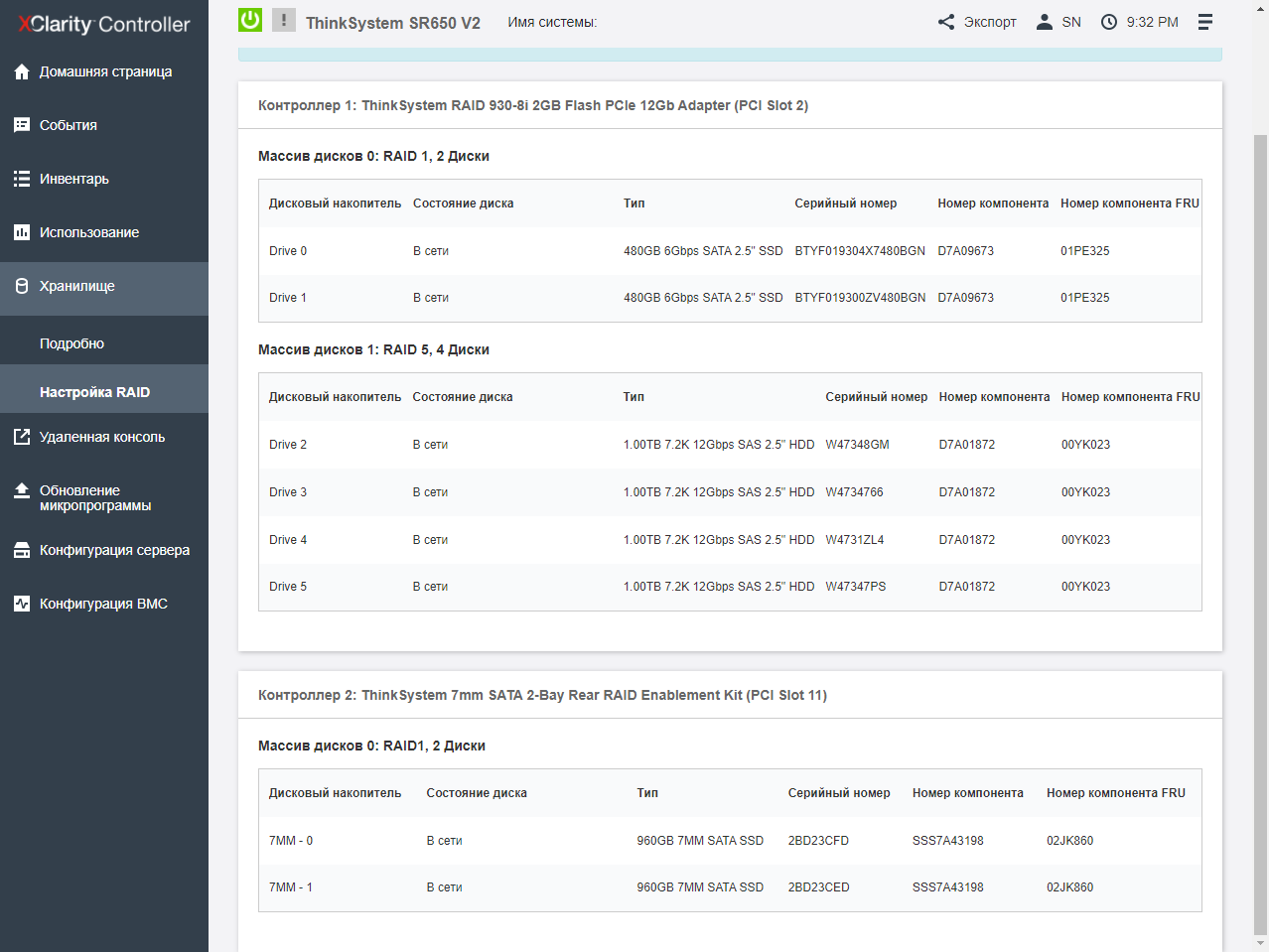Click the События events icon
The width and height of the screenshot is (1269, 952).
click(x=22, y=125)
